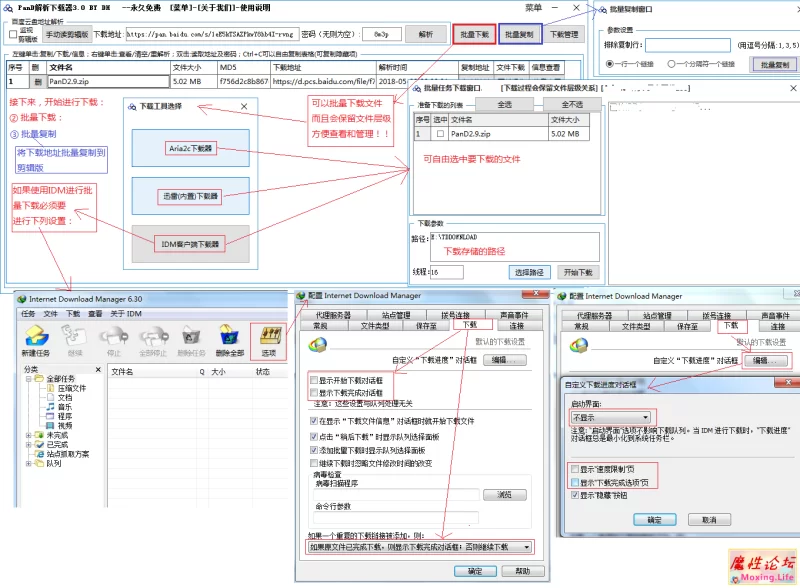Screen dimensions: 800x588
Task: Click 手动读剪辑板 button
Action: point(67,34)
